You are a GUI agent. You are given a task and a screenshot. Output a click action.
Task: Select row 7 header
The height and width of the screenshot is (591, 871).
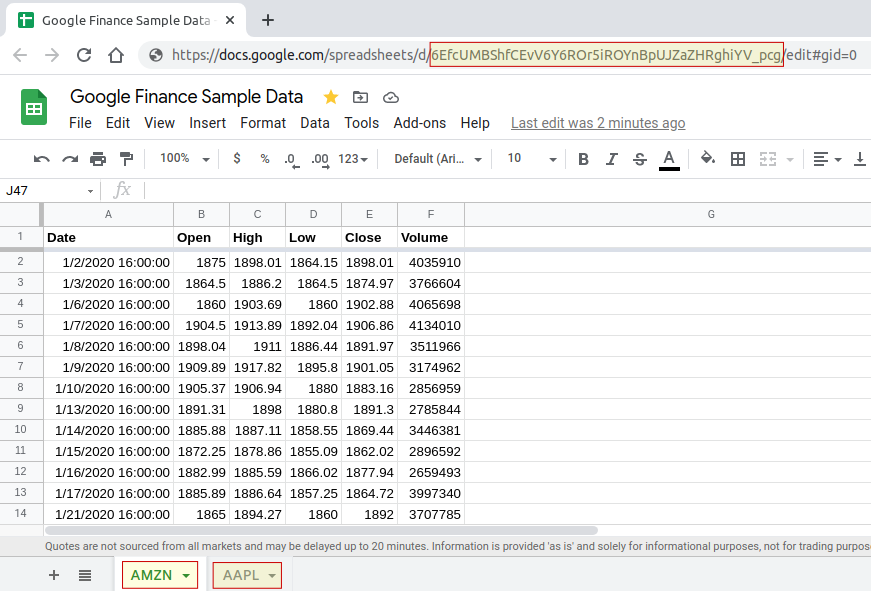21,367
